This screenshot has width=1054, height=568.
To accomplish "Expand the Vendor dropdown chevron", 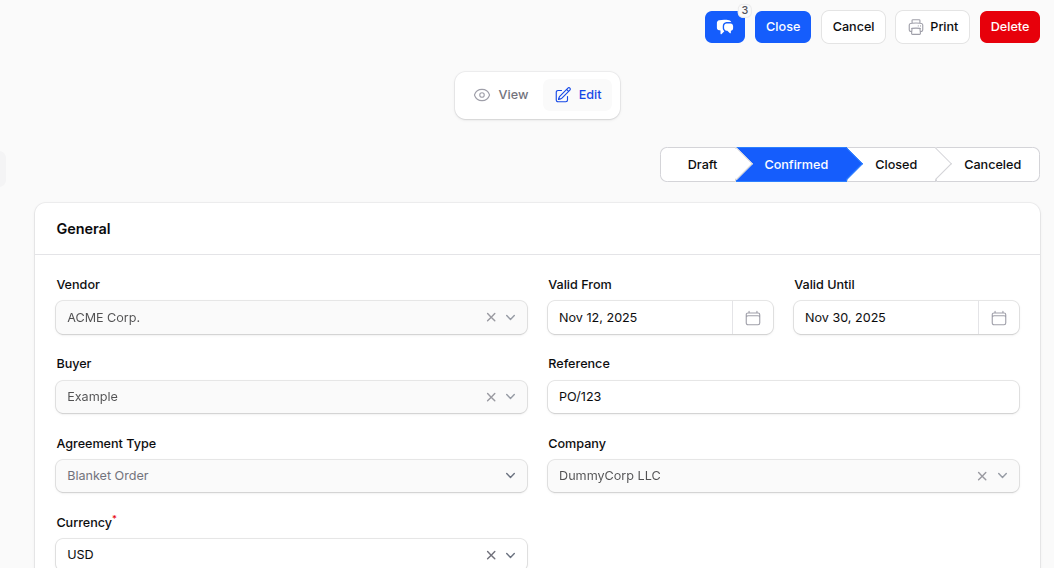I will [511, 318].
